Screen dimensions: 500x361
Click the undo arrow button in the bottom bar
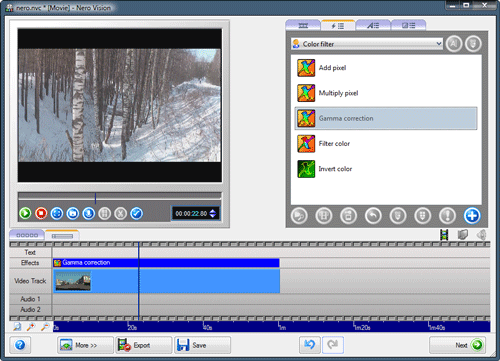tap(310, 345)
